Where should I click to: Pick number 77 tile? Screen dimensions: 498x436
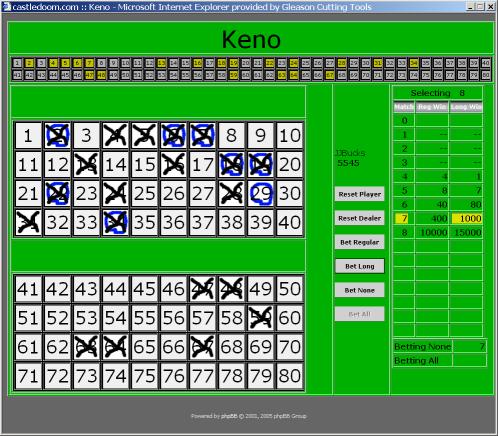pos(202,376)
